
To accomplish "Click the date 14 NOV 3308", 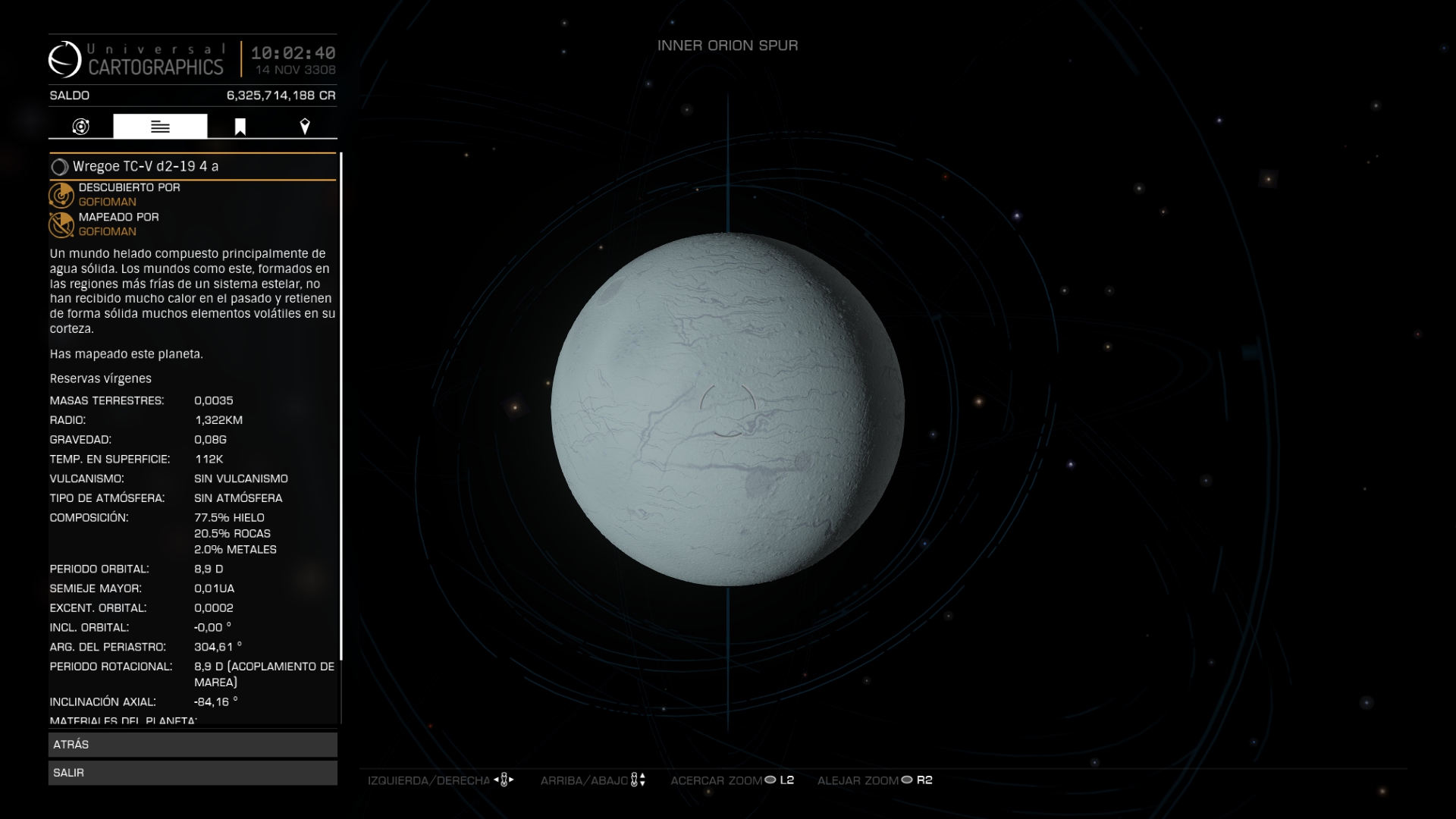I will pyautogui.click(x=295, y=70).
